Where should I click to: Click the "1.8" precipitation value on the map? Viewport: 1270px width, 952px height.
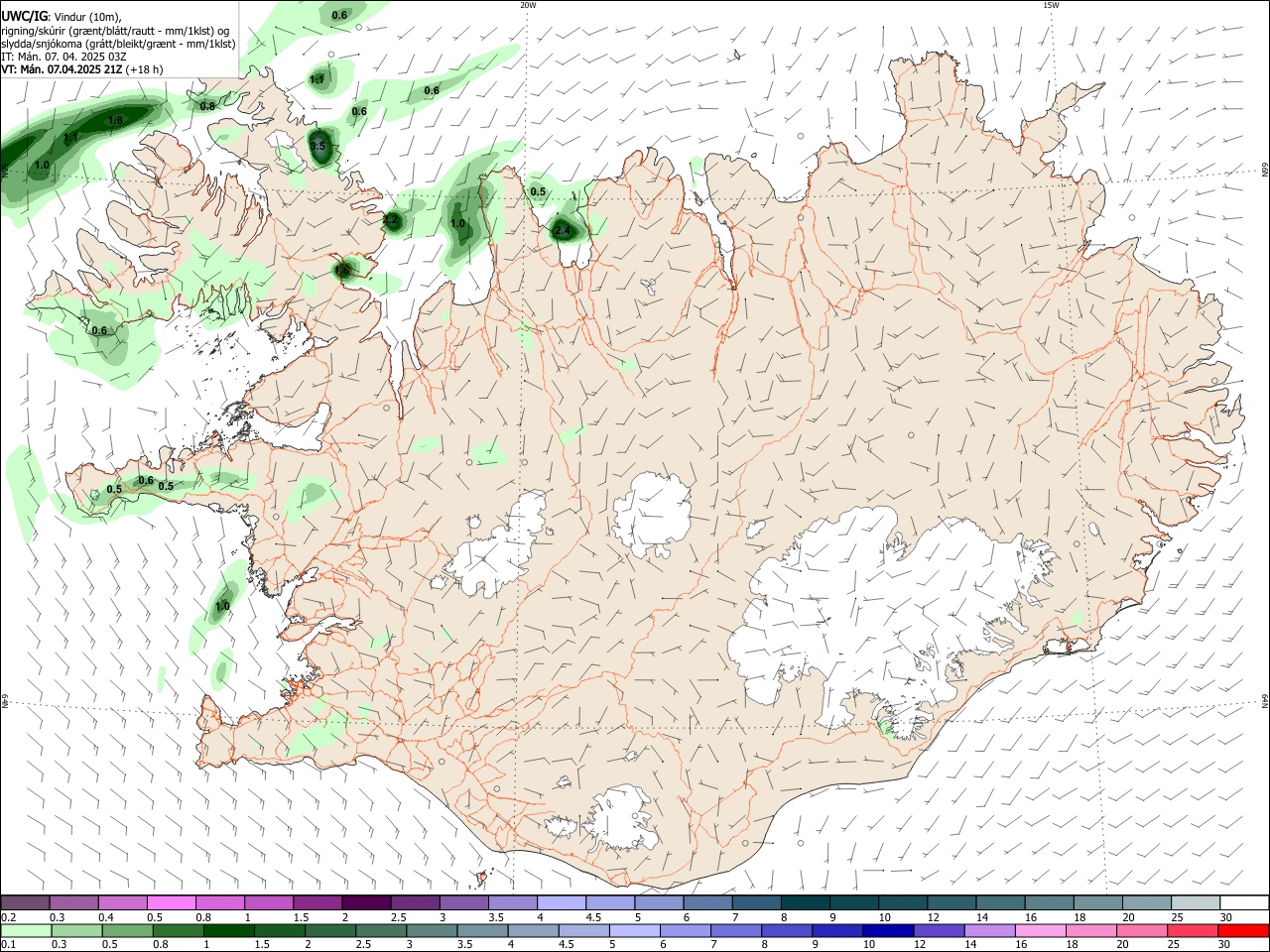tap(115, 120)
